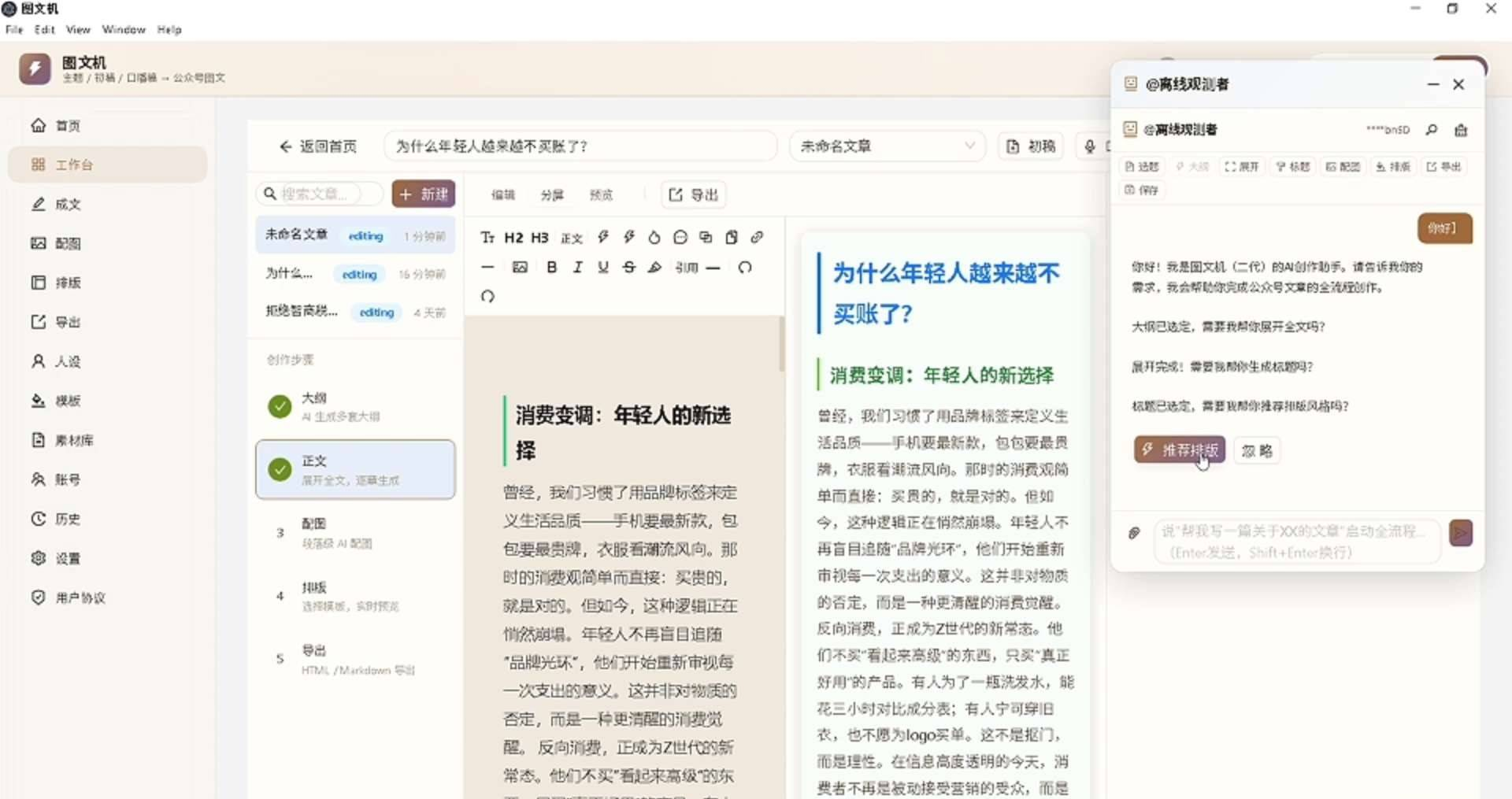Select the 为什么... article row in article list

pyautogui.click(x=355, y=274)
